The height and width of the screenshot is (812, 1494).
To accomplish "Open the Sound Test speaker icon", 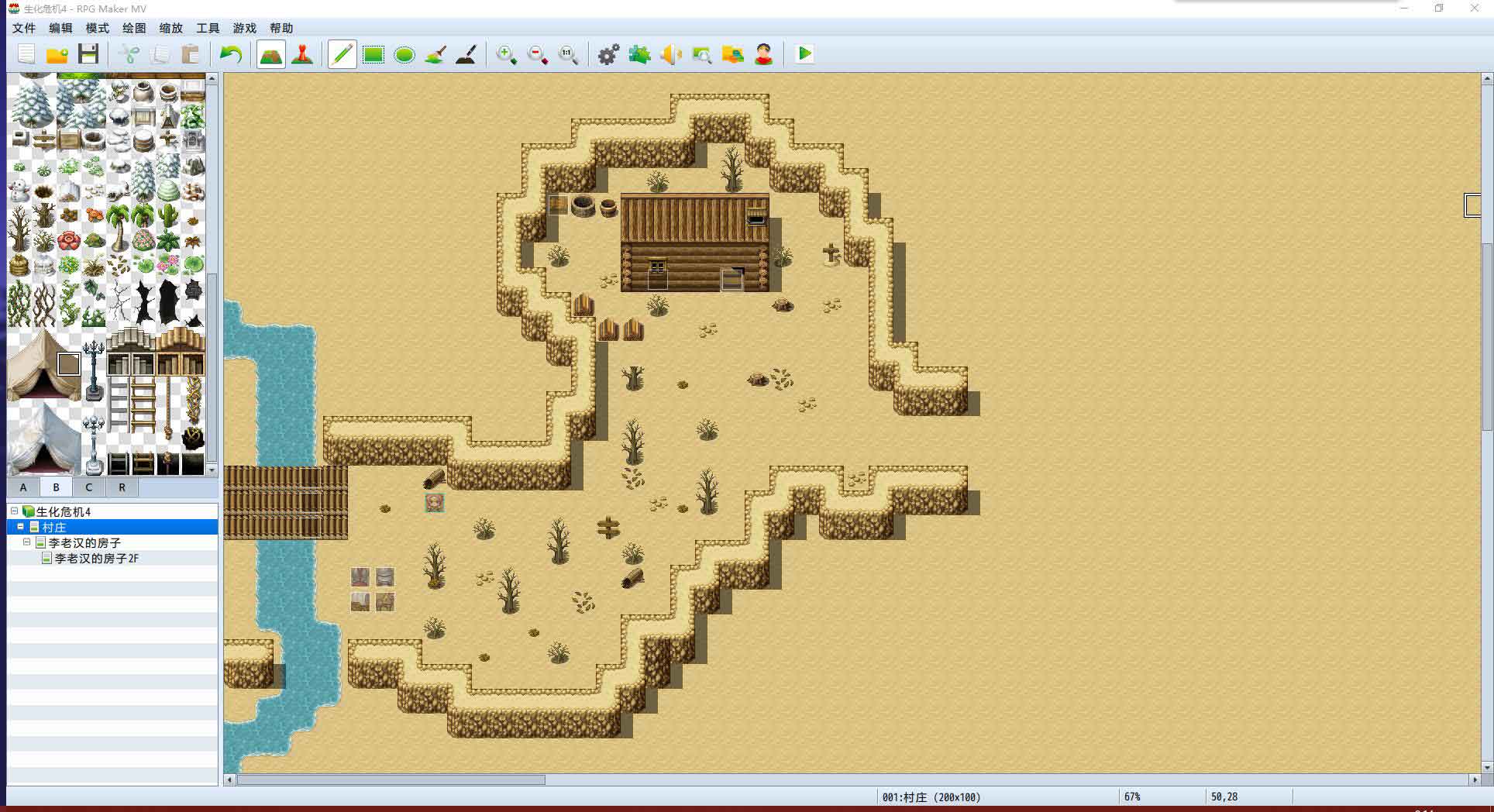I will pyautogui.click(x=671, y=54).
